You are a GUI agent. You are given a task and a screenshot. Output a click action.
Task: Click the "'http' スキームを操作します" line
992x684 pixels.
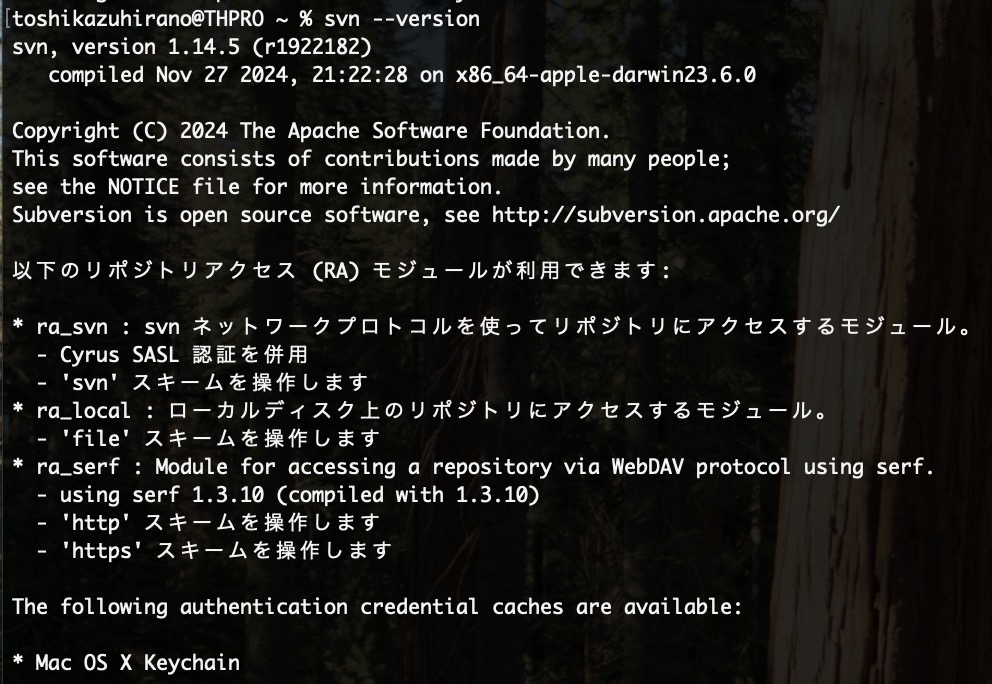point(208,523)
